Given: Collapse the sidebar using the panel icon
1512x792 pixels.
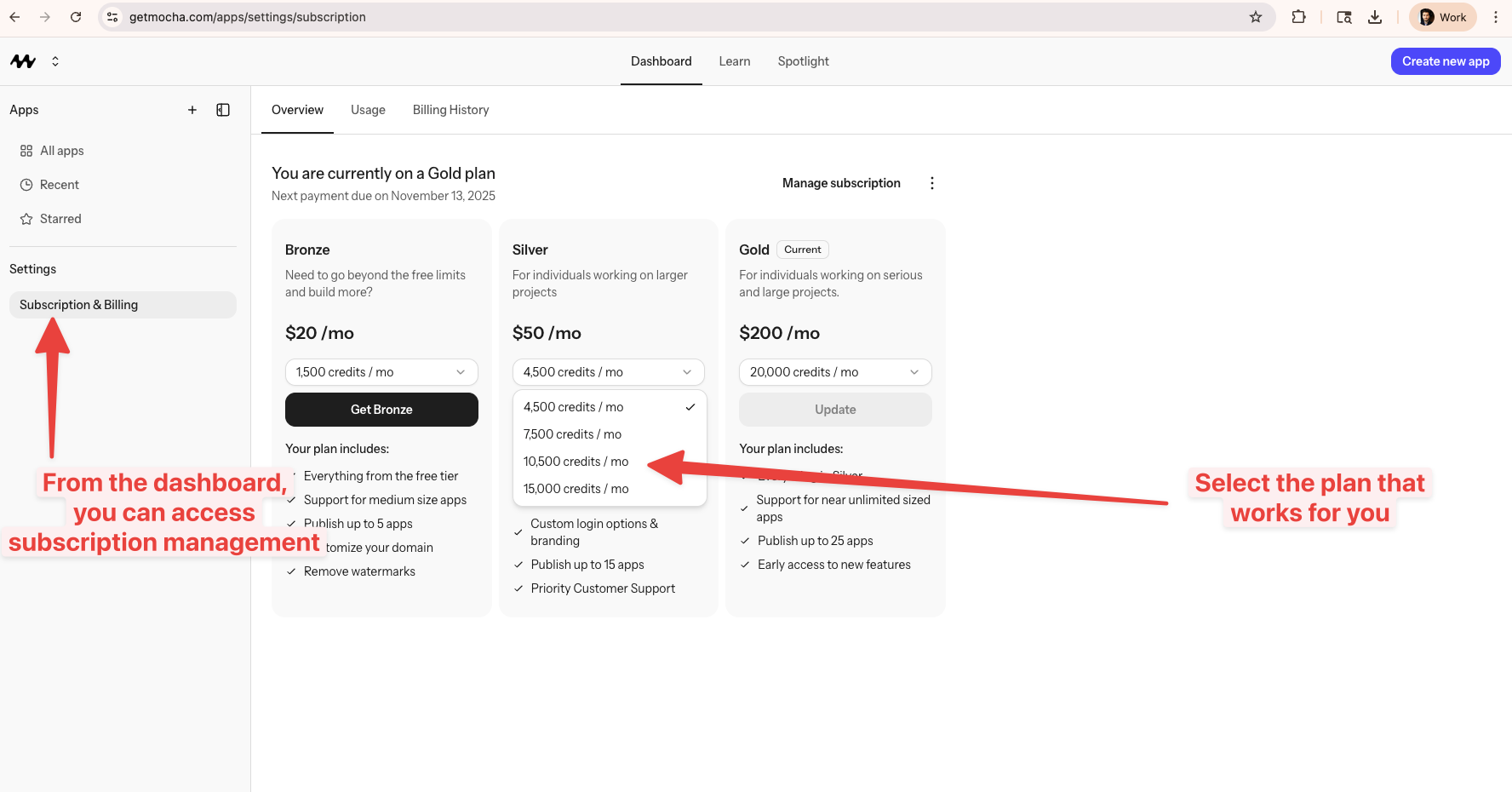Looking at the screenshot, I should 223,110.
